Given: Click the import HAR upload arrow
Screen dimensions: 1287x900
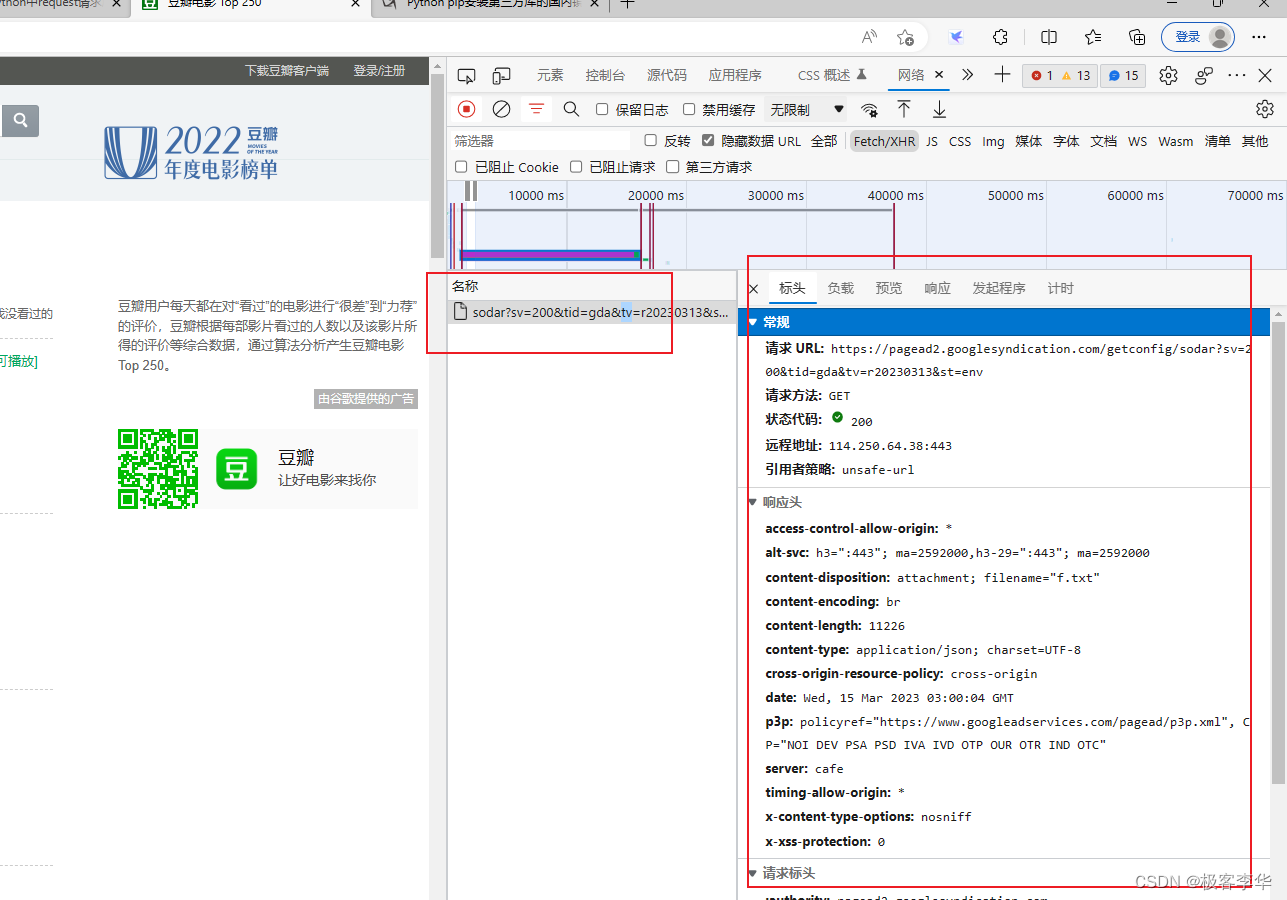Looking at the screenshot, I should tap(904, 109).
